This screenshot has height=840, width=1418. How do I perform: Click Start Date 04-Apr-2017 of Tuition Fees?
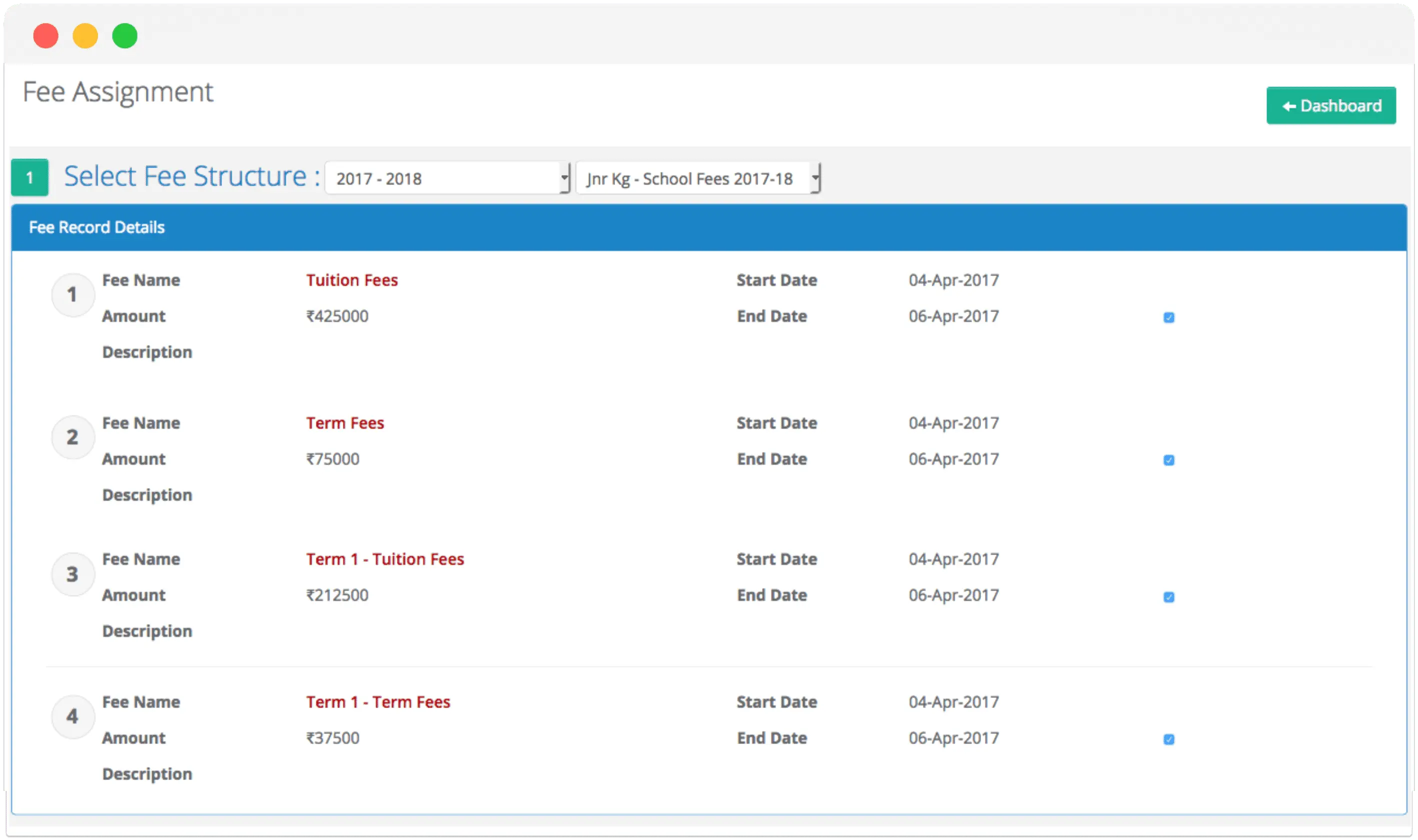click(x=954, y=280)
